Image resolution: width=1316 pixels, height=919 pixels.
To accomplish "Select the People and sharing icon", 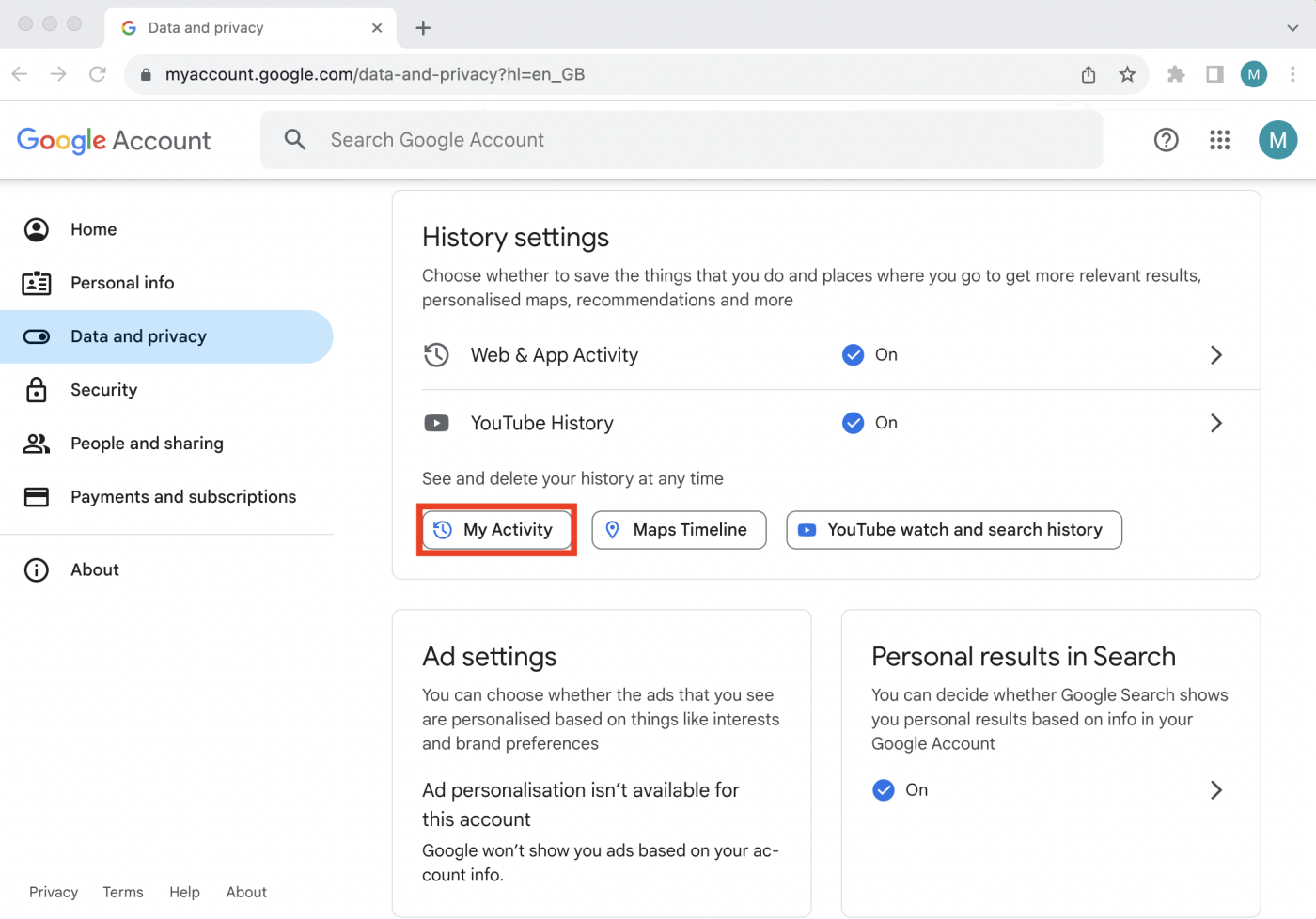I will click(36, 443).
